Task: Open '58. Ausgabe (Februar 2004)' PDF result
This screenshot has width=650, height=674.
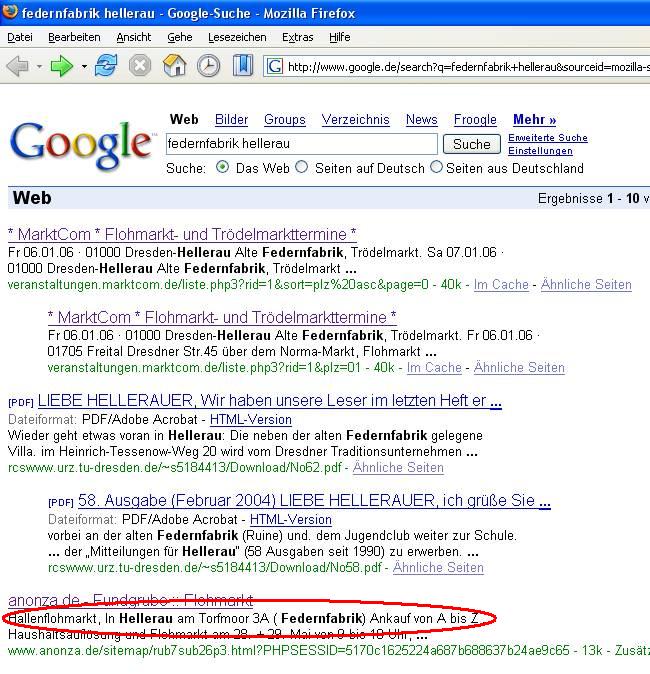Action: (x=314, y=501)
